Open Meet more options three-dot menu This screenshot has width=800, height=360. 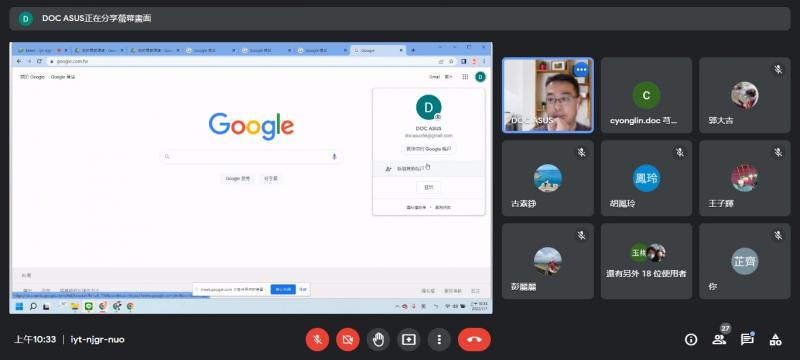coord(439,340)
